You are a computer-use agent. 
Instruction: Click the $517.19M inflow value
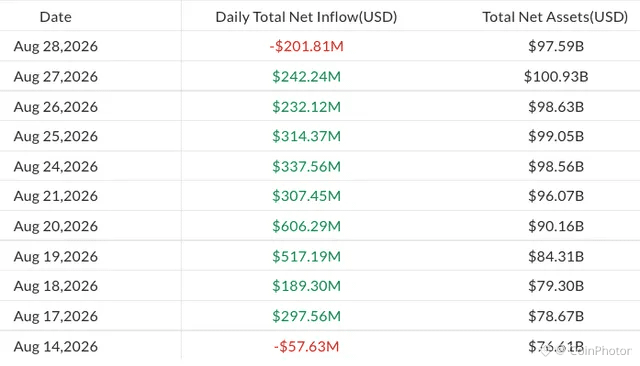[x=306, y=256]
